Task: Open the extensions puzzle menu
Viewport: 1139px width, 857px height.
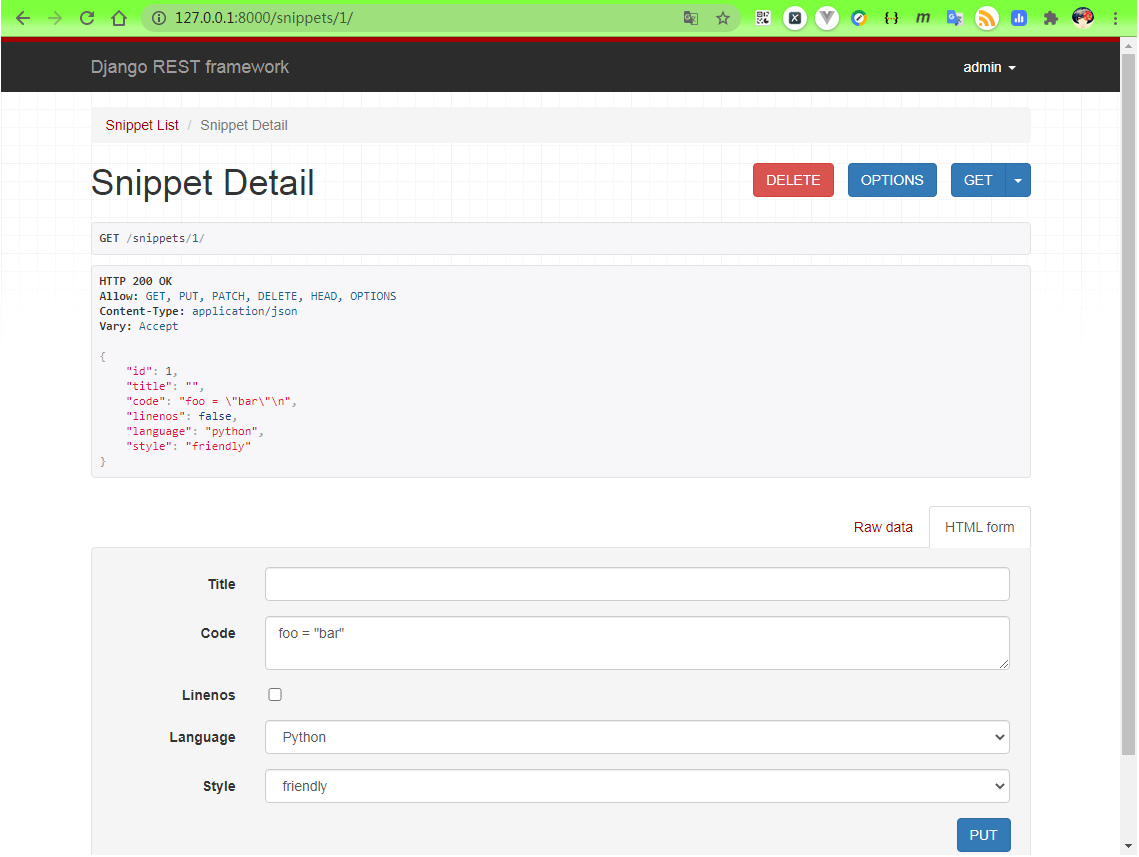Action: [1050, 18]
